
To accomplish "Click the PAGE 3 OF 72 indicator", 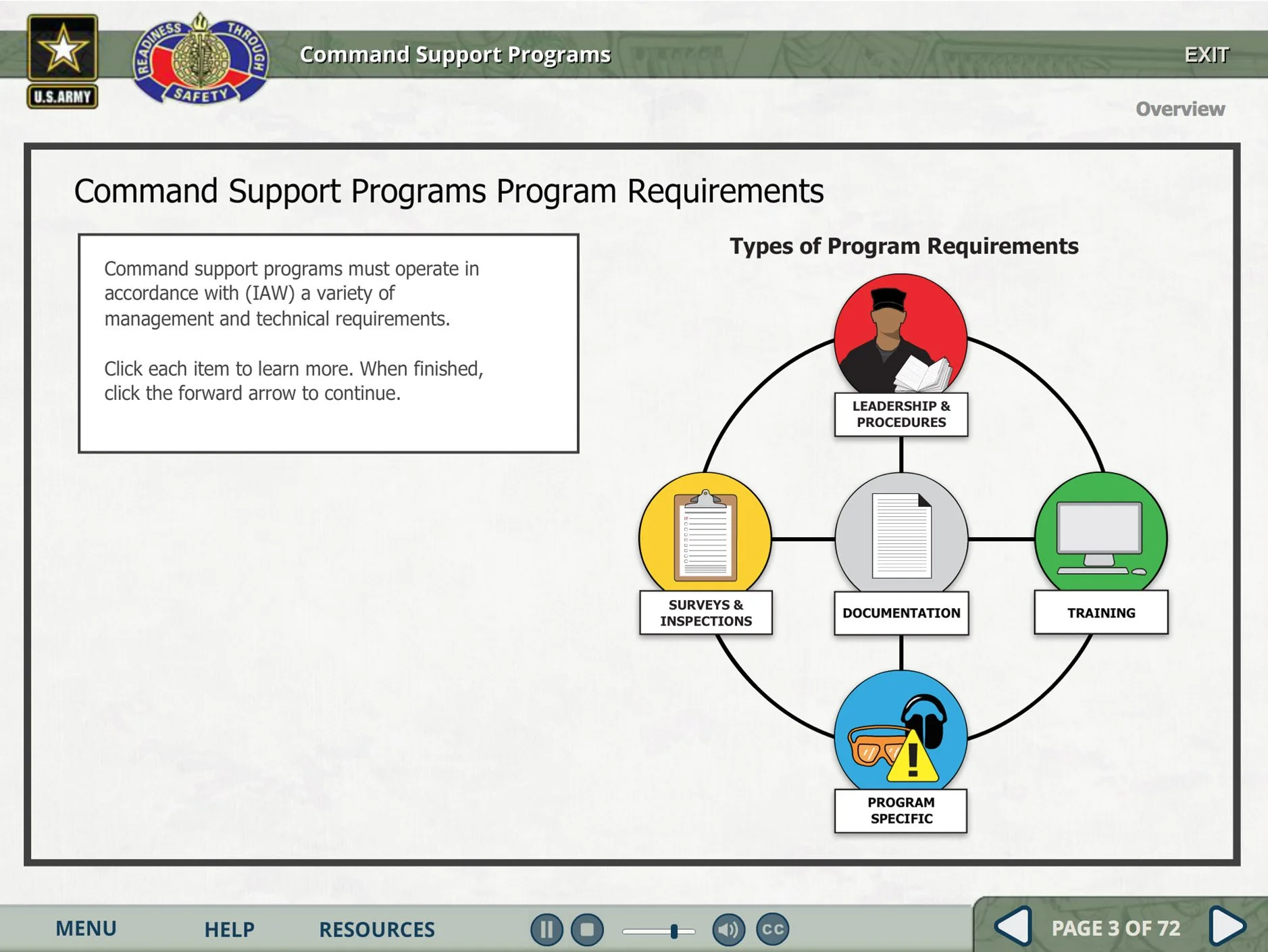I will (x=1116, y=928).
